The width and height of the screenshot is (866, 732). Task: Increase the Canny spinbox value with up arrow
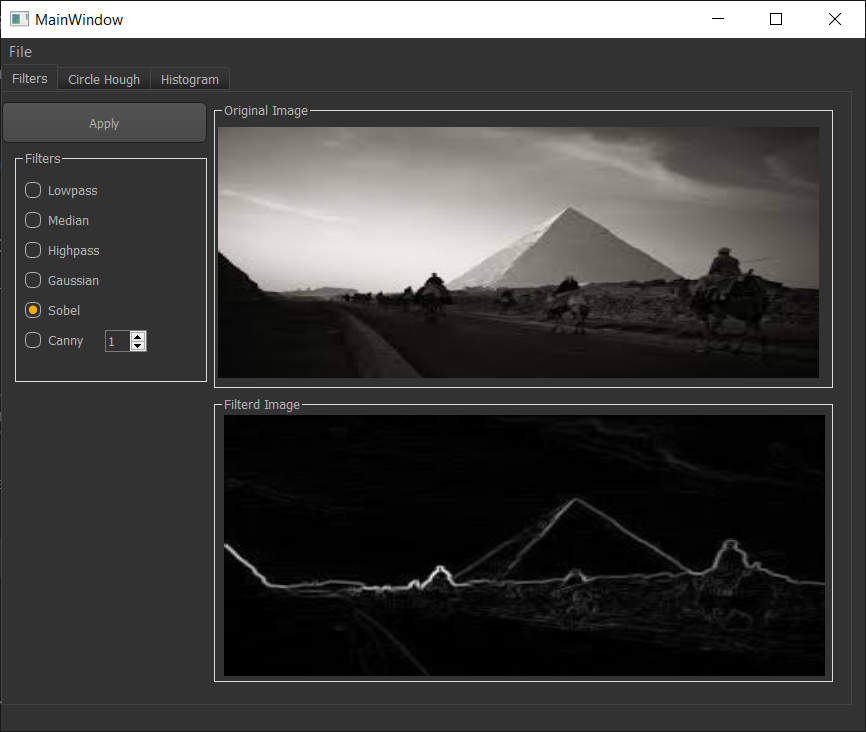coord(138,336)
